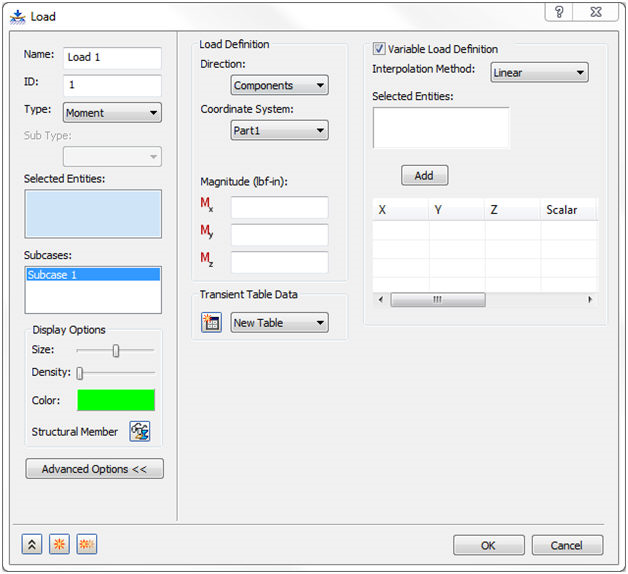Image resolution: width=628 pixels, height=574 pixels.
Task: Click the Mz magnitude input field
Action: point(280,262)
